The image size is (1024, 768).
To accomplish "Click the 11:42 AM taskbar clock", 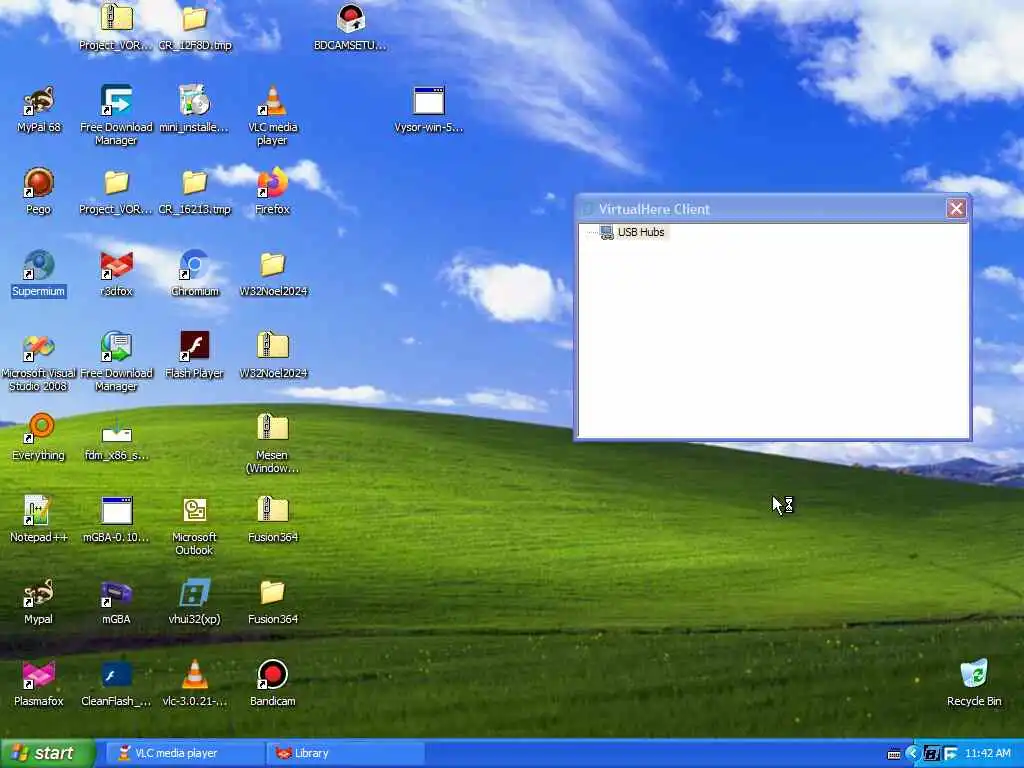I will pos(987,754).
